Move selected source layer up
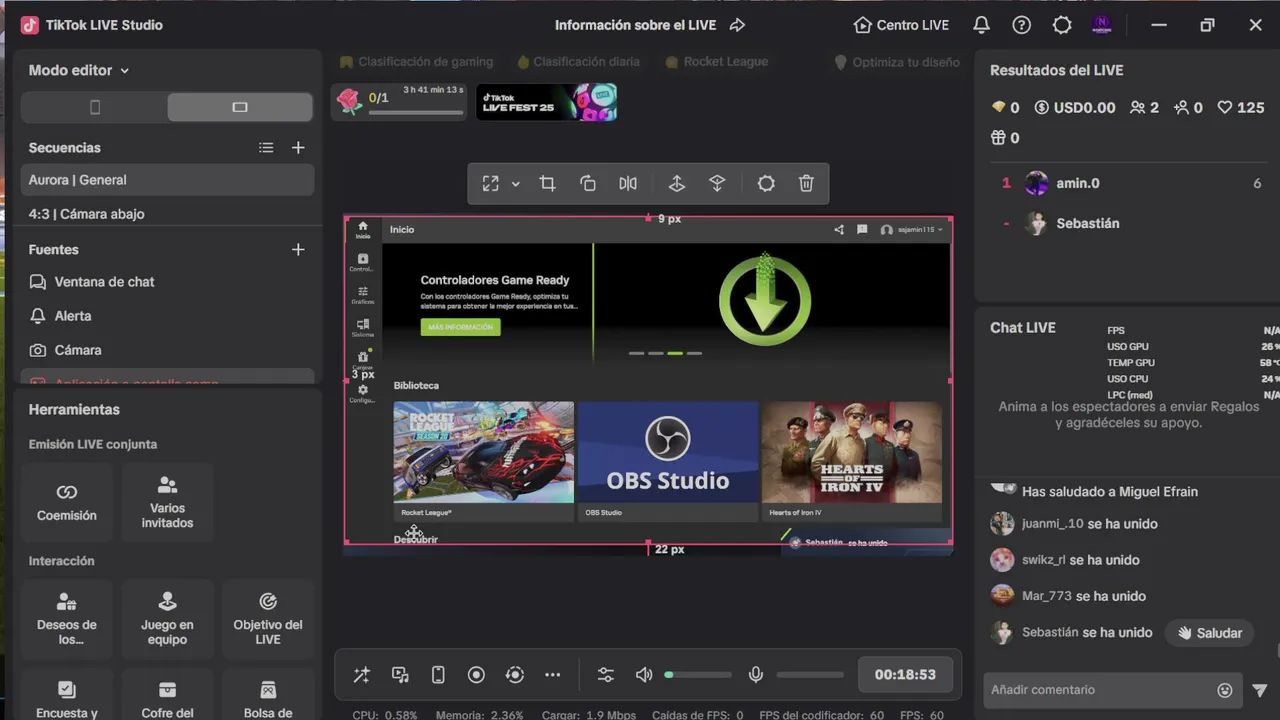Viewport: 1280px width, 720px height. tap(677, 183)
